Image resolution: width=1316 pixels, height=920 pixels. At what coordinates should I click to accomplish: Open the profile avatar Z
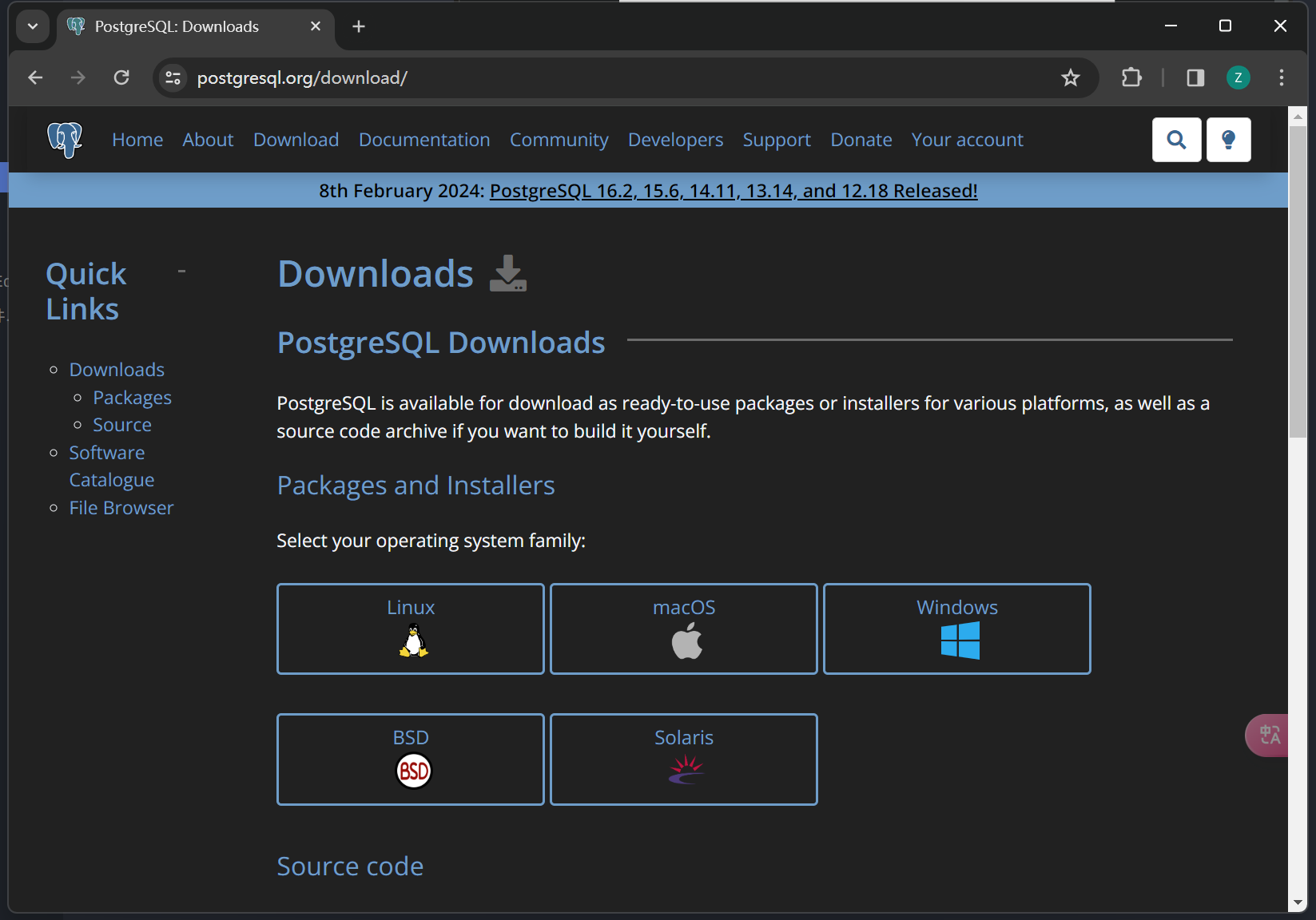point(1238,77)
